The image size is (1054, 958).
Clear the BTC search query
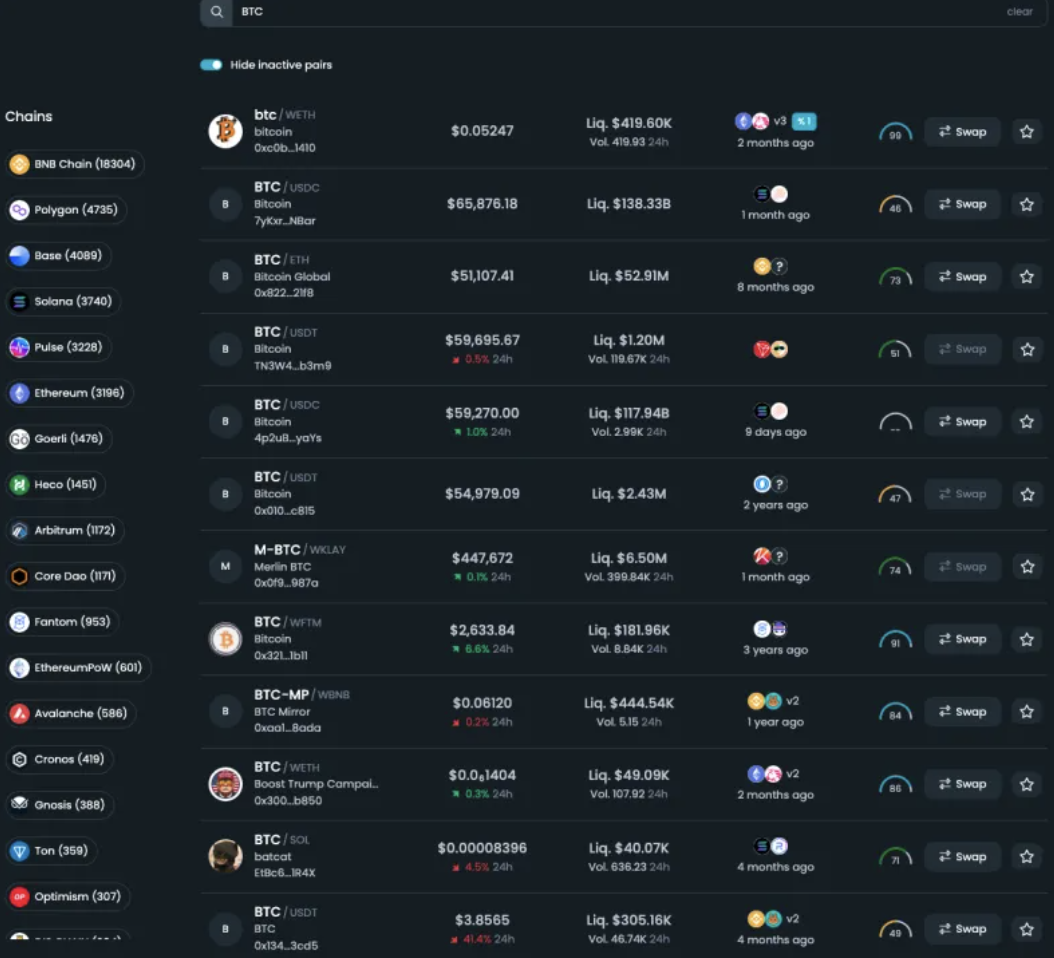pyautogui.click(x=1019, y=12)
